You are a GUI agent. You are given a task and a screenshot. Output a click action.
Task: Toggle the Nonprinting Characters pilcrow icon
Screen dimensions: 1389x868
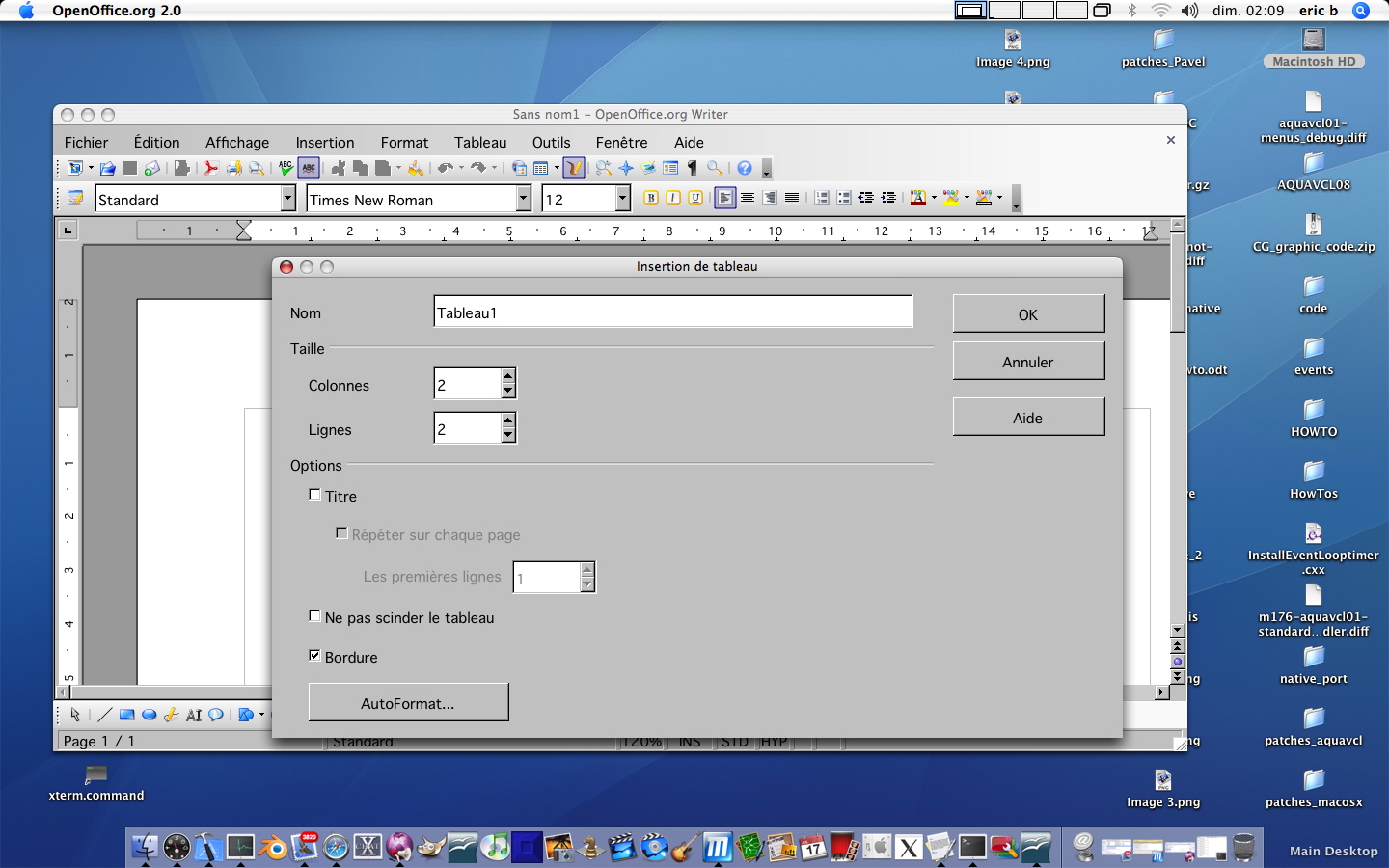click(693, 168)
